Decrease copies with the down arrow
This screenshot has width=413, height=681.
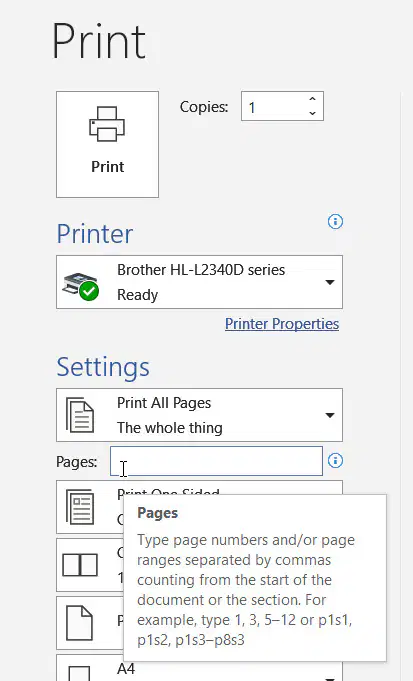(x=312, y=113)
